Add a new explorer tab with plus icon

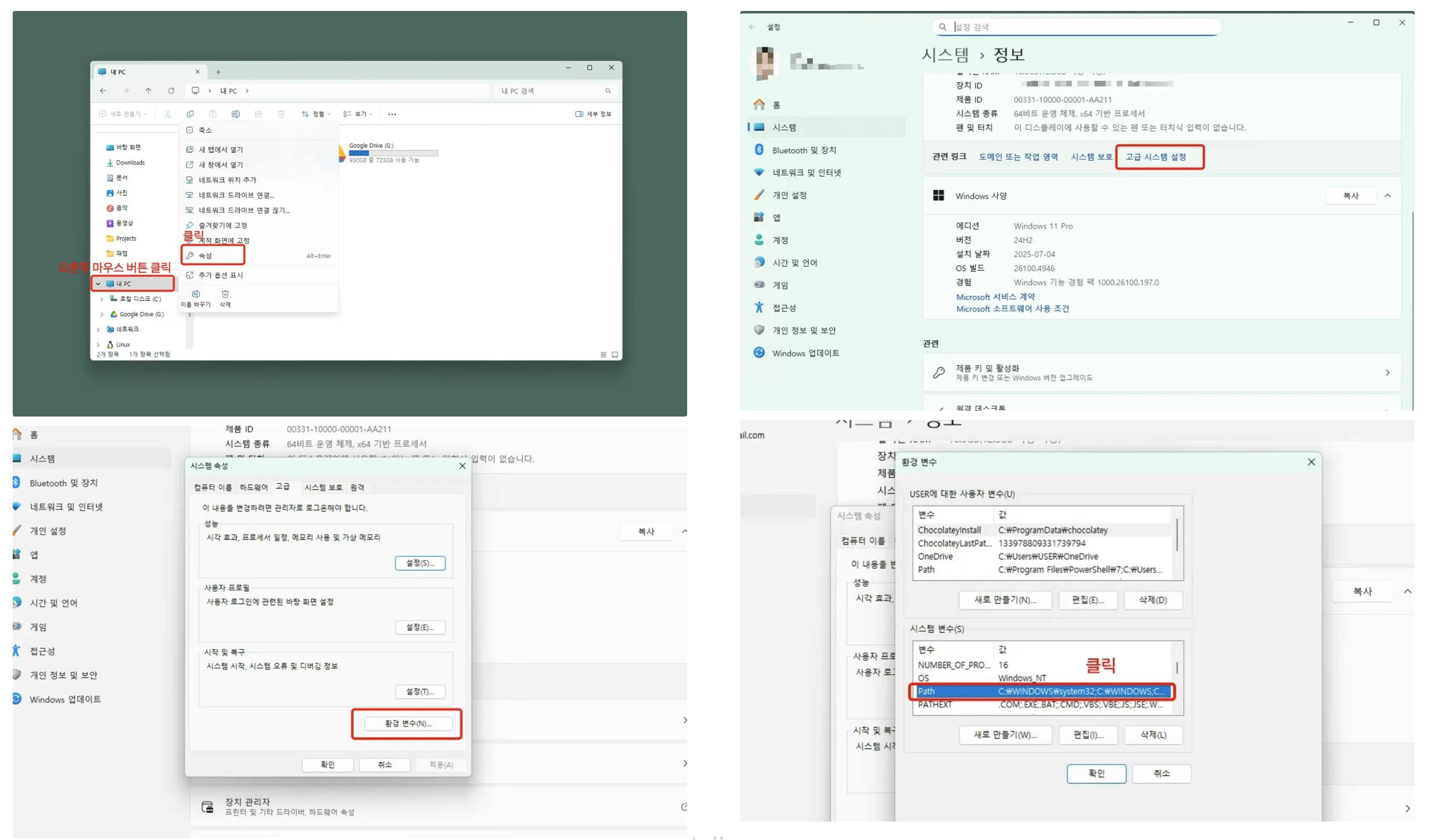pos(218,72)
